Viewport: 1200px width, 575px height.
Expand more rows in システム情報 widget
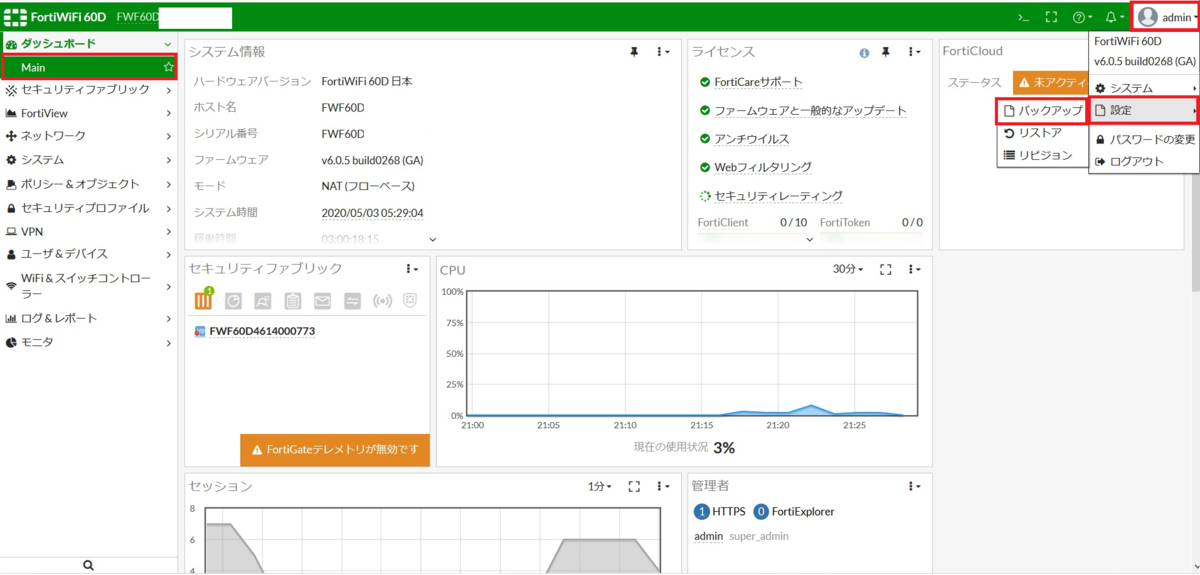pyautogui.click(x=433, y=239)
